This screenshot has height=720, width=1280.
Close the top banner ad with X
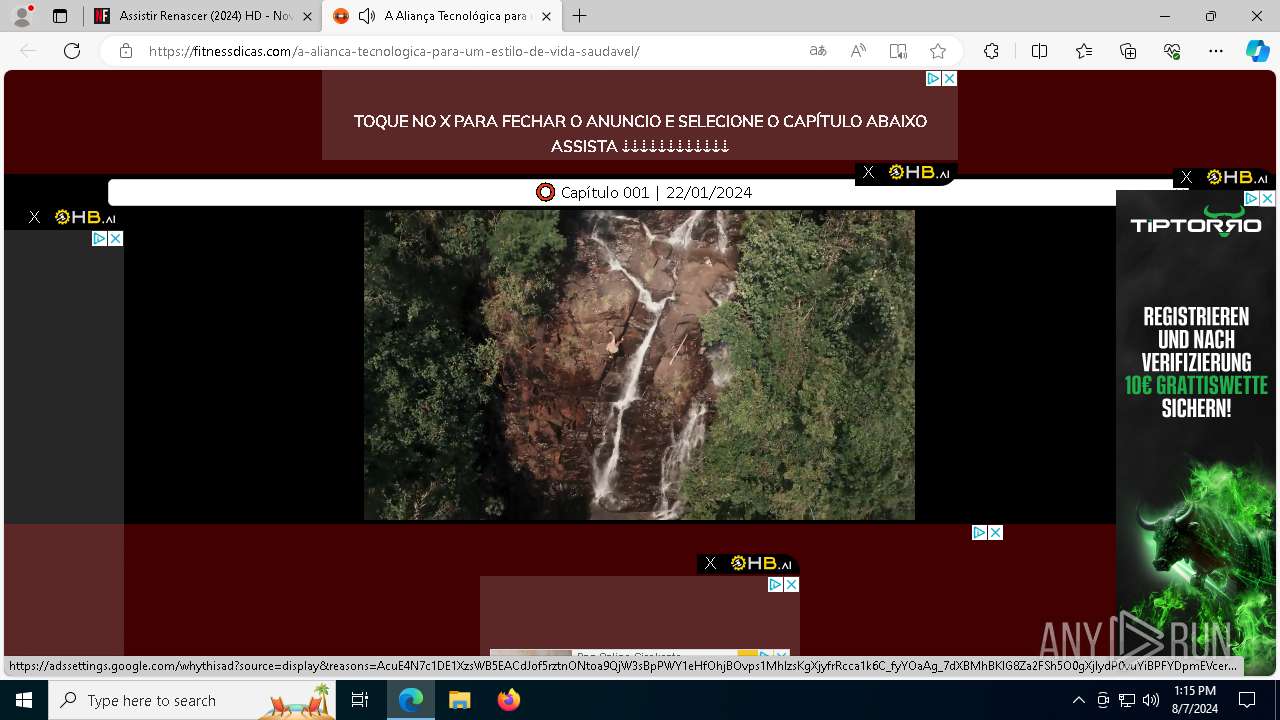[x=950, y=78]
